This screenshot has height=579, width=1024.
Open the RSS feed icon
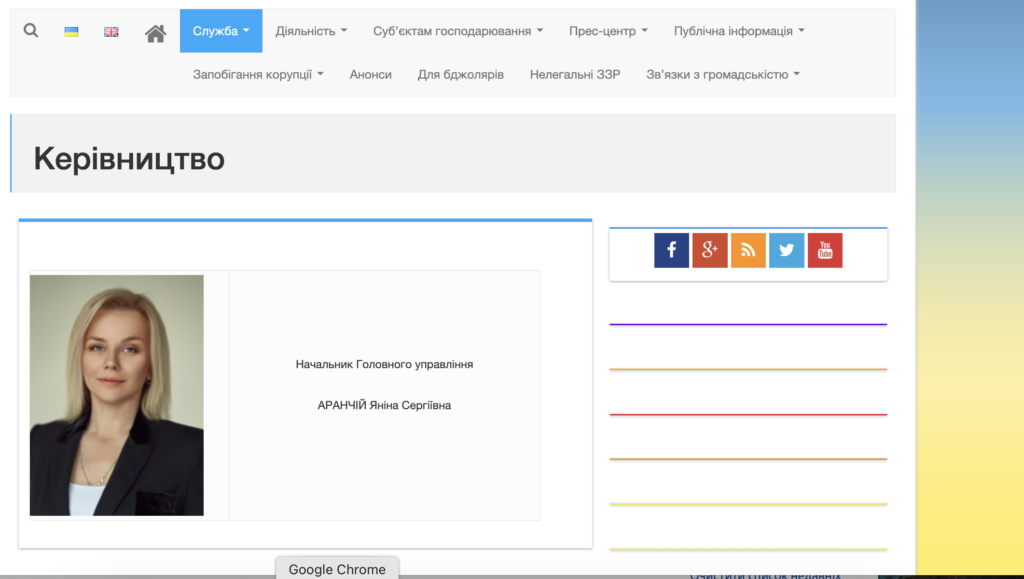[748, 250]
